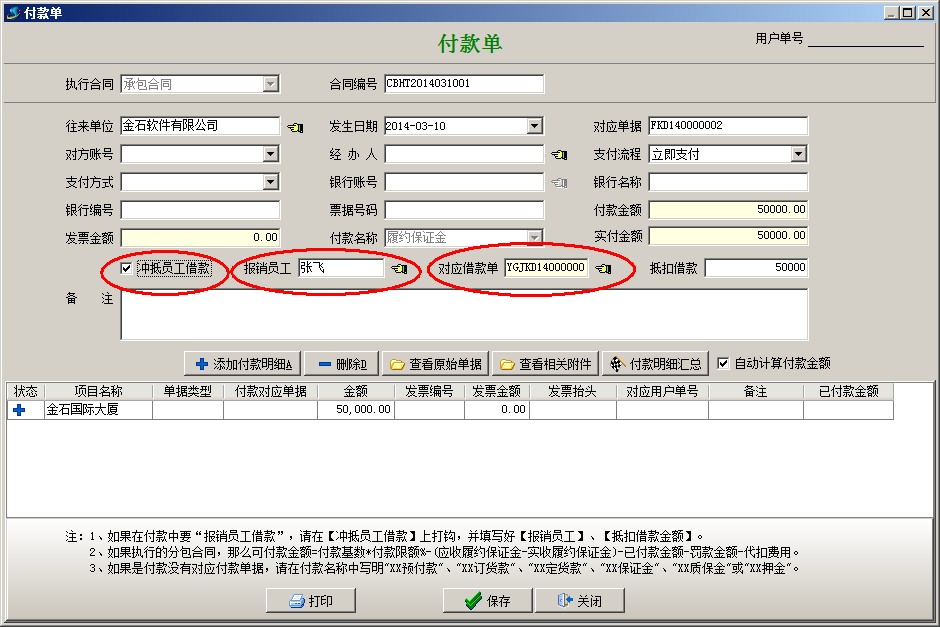Click 查看原始单据 folder button
940x627 pixels.
pyautogui.click(x=436, y=364)
